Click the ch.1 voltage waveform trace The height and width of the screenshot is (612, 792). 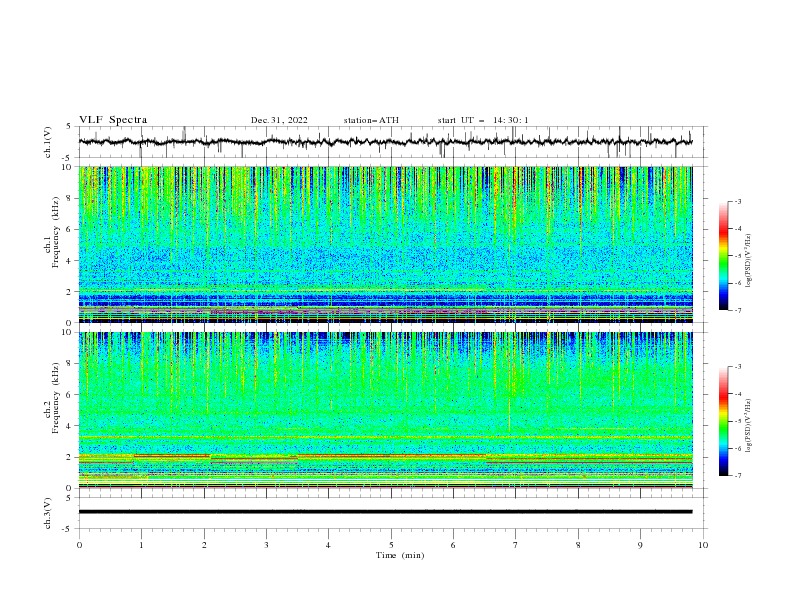click(385, 142)
